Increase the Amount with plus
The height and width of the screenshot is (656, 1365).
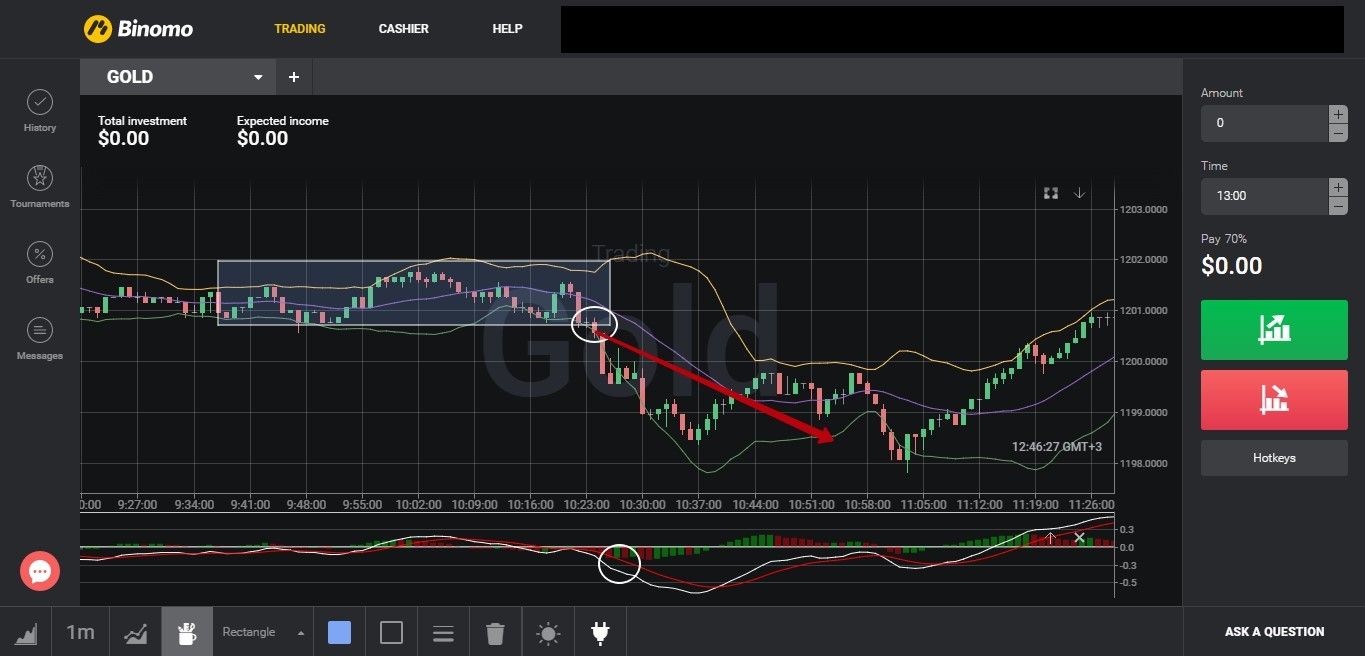[1338, 114]
